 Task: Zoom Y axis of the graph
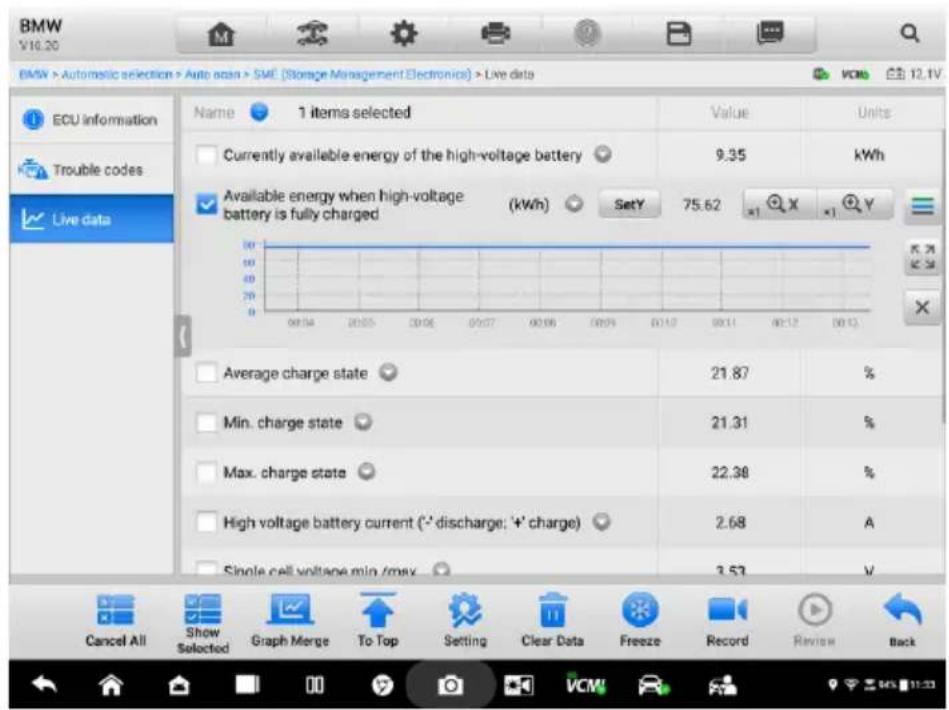pos(855,205)
